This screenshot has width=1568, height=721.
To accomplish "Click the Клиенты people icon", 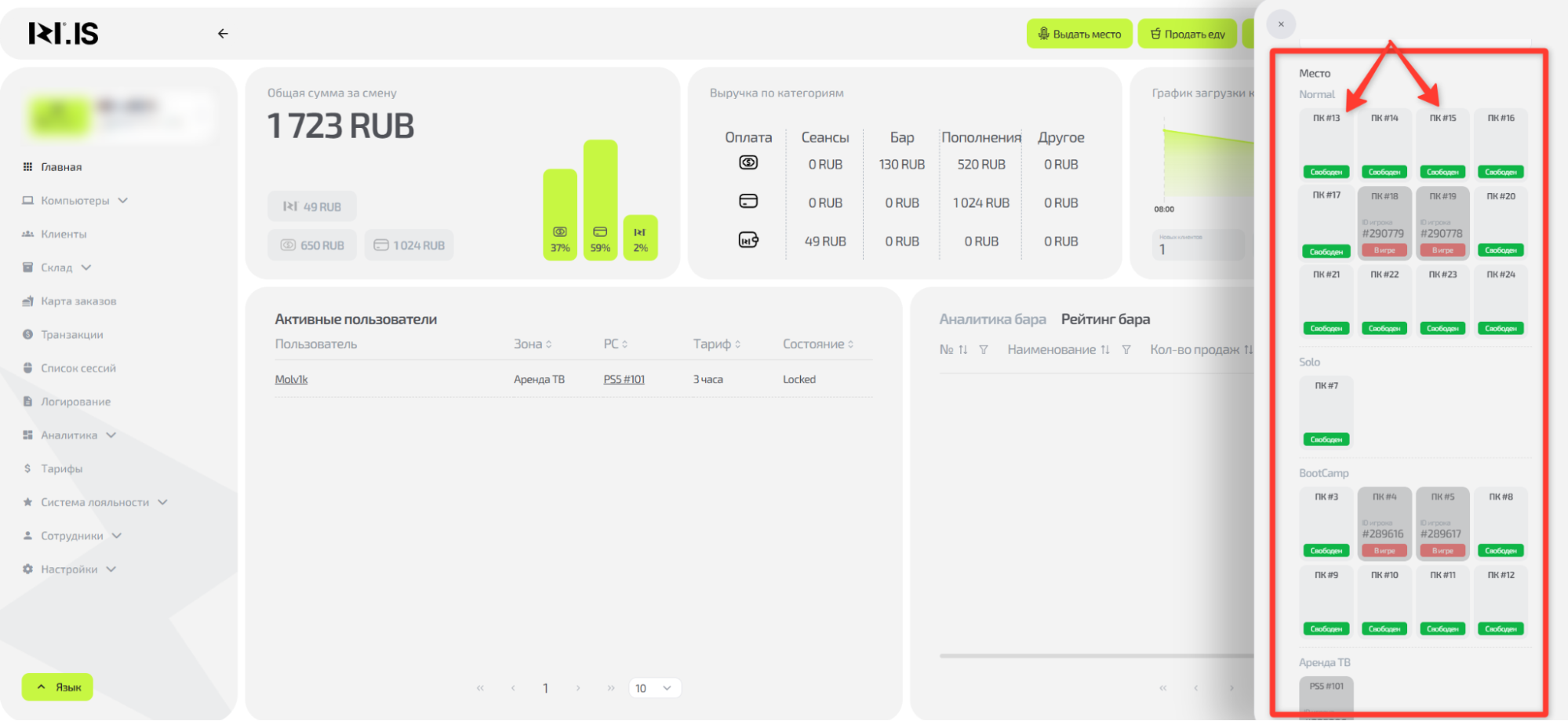I will coord(27,234).
